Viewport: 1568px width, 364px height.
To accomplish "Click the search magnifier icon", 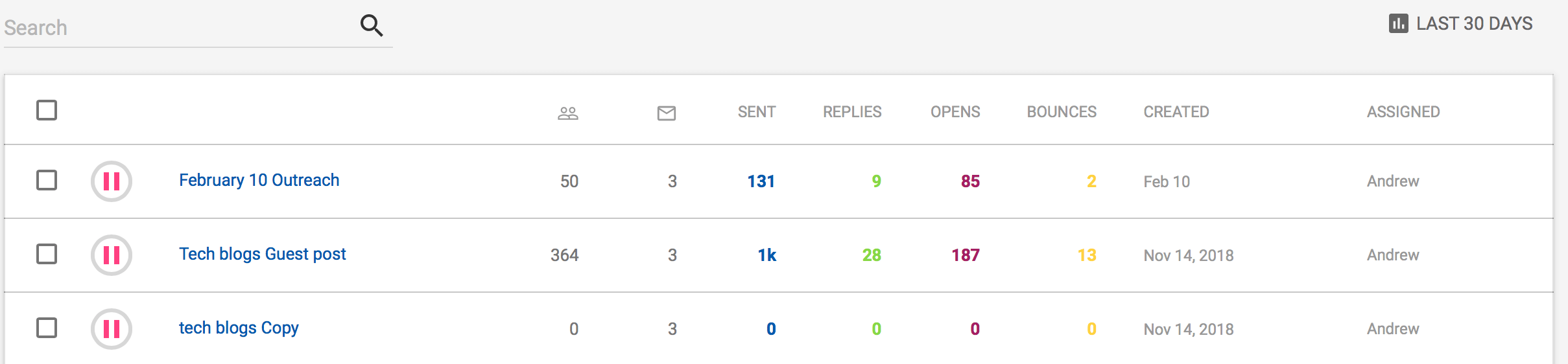I will pyautogui.click(x=372, y=25).
